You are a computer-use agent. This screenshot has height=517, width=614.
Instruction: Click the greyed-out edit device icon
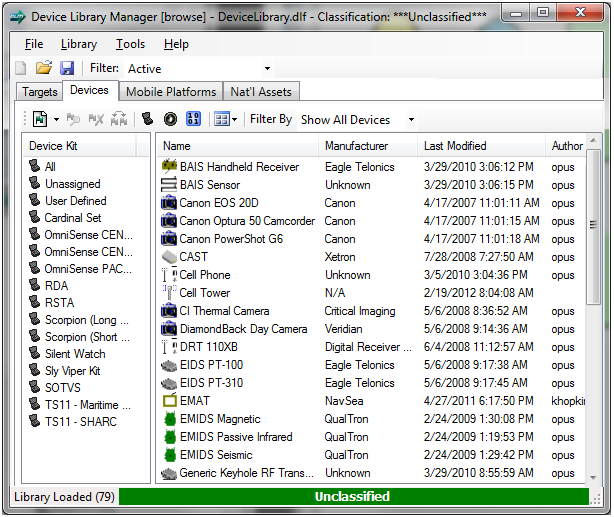[73, 119]
